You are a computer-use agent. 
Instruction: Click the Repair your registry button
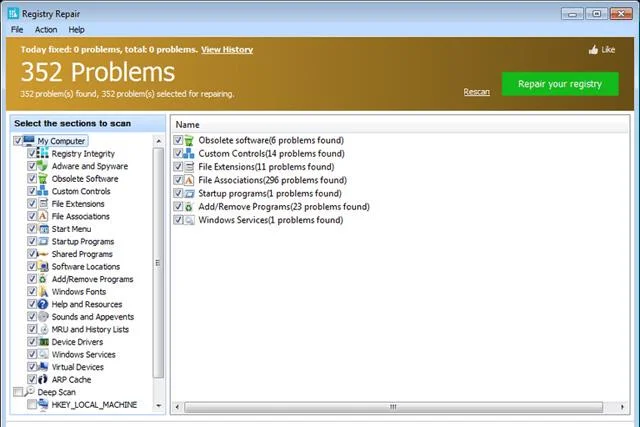(x=560, y=84)
